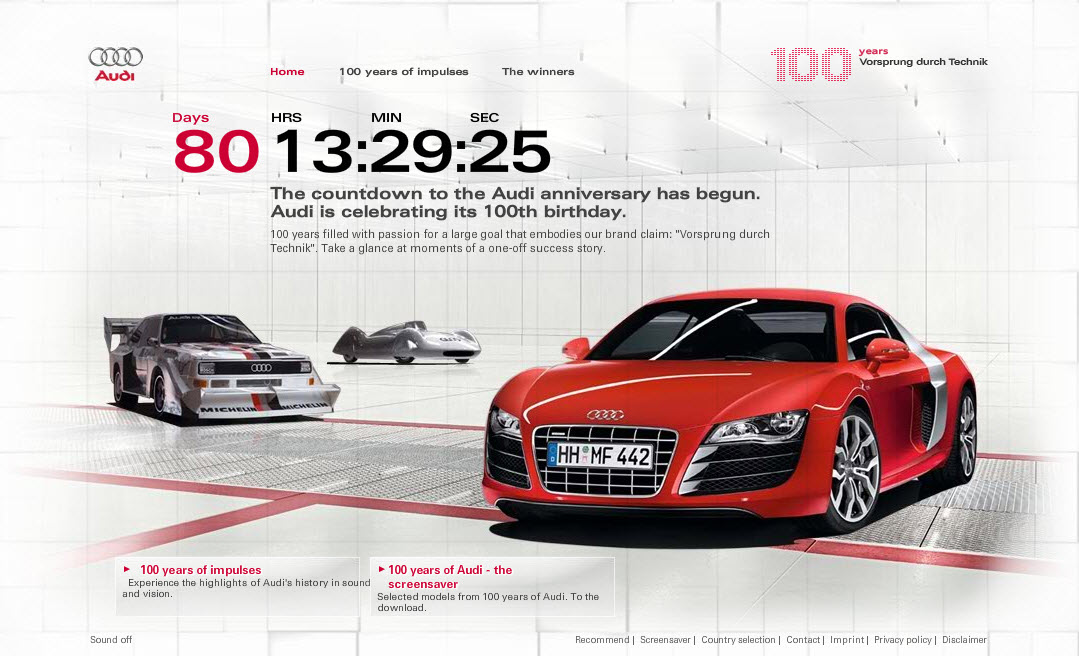This screenshot has width=1079, height=656.
Task: Click the Audi four-rings logo
Action: tap(116, 64)
